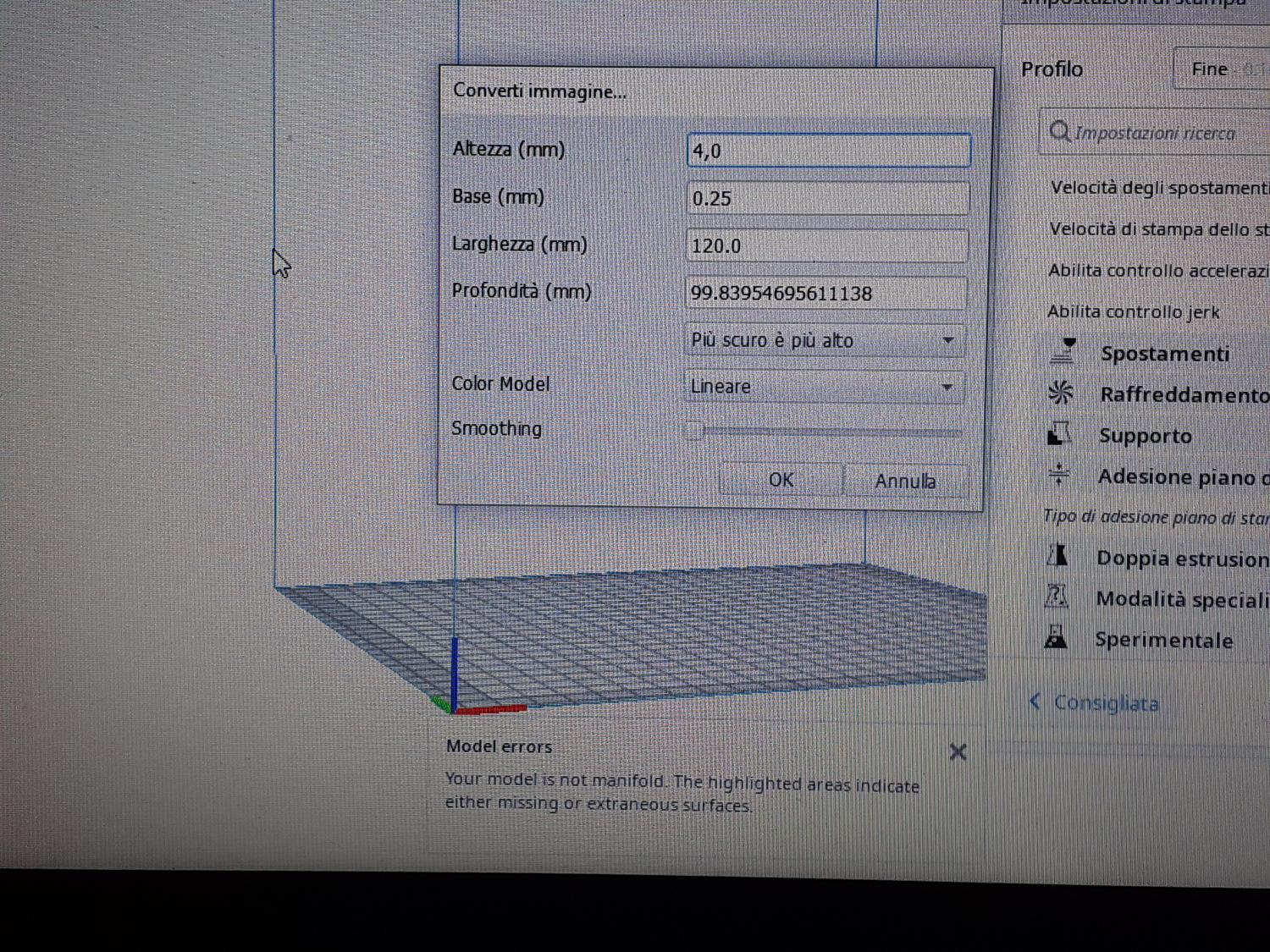The image size is (1270, 952).
Task: Expand the Modalità speciali category
Action: [x=1182, y=599]
